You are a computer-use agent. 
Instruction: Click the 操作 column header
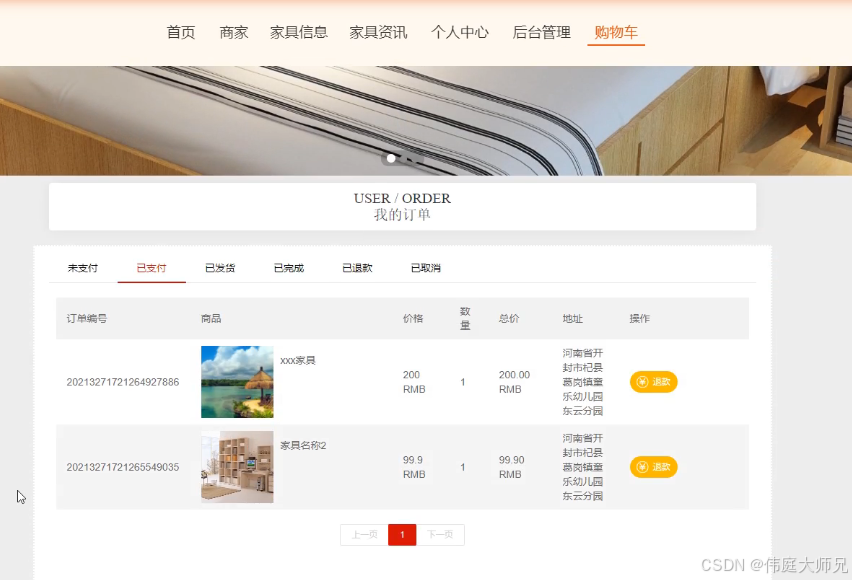point(640,319)
